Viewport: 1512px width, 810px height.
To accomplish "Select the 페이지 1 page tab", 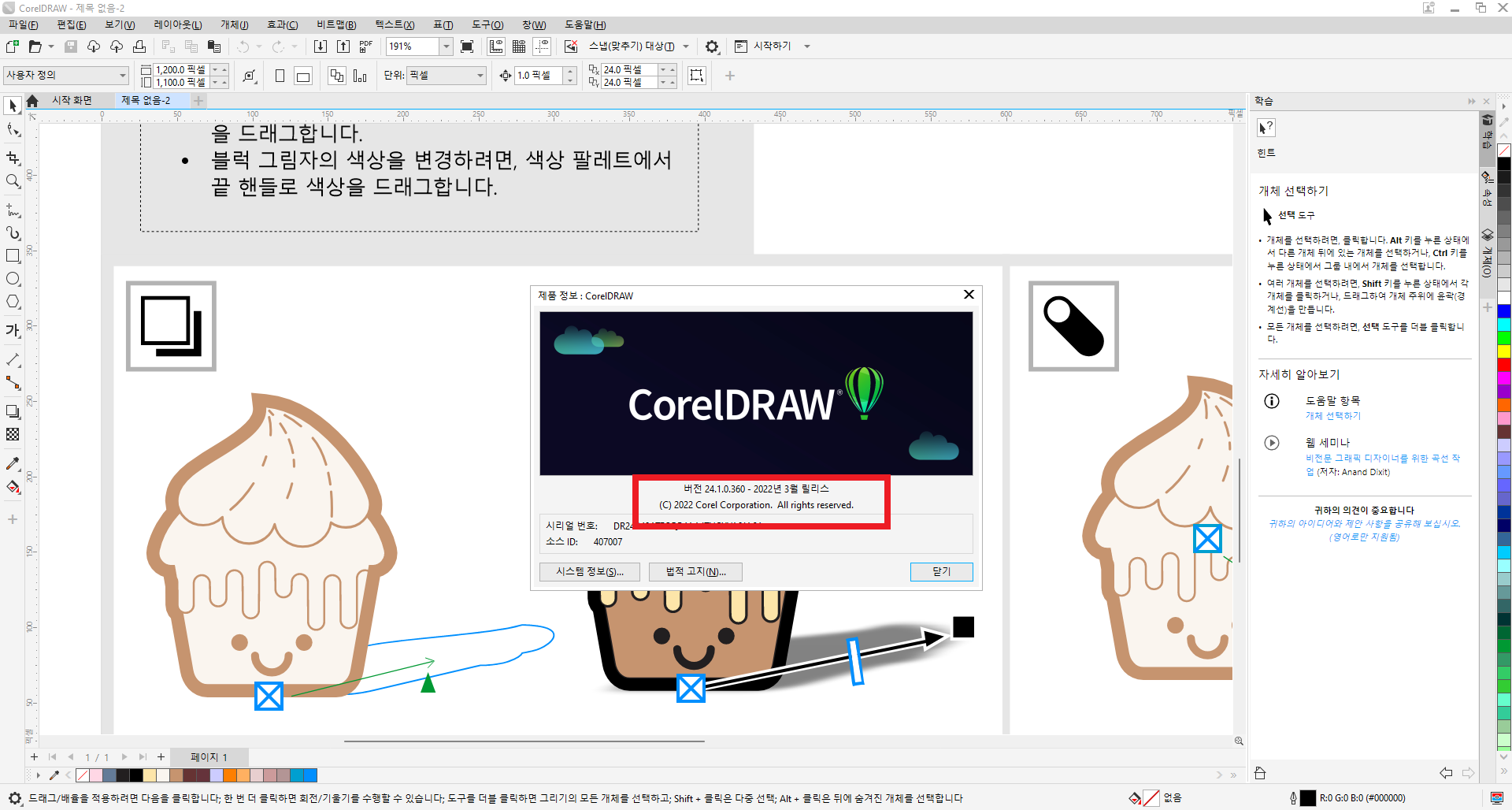I will (209, 757).
